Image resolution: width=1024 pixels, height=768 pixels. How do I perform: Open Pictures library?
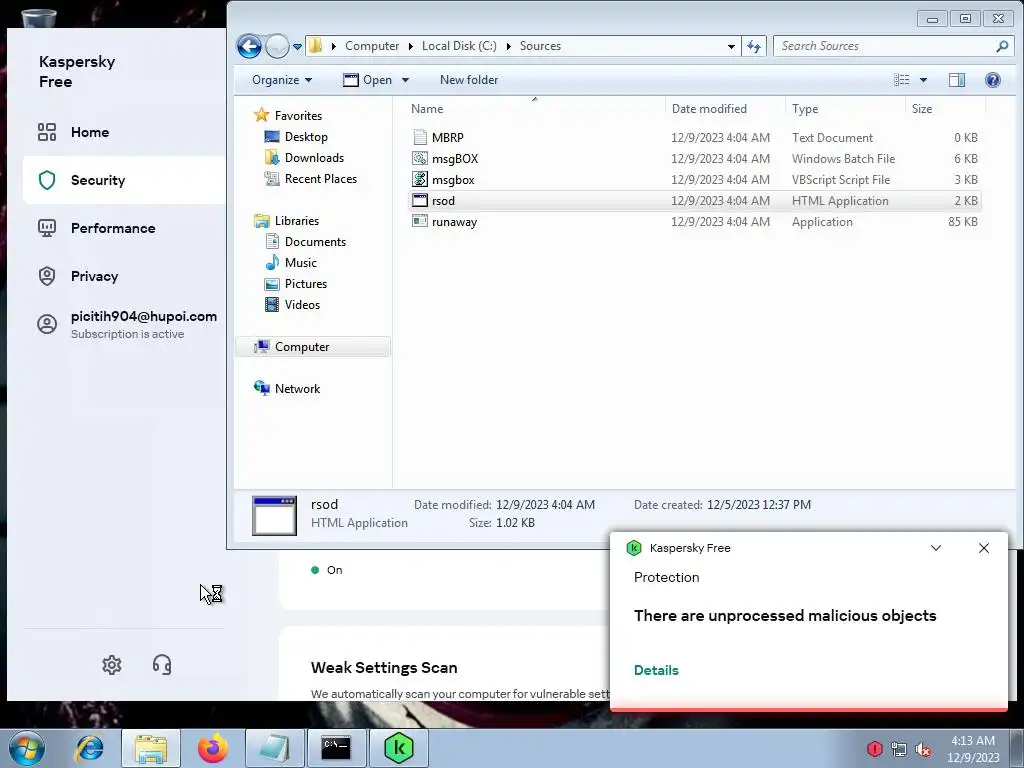(x=306, y=283)
